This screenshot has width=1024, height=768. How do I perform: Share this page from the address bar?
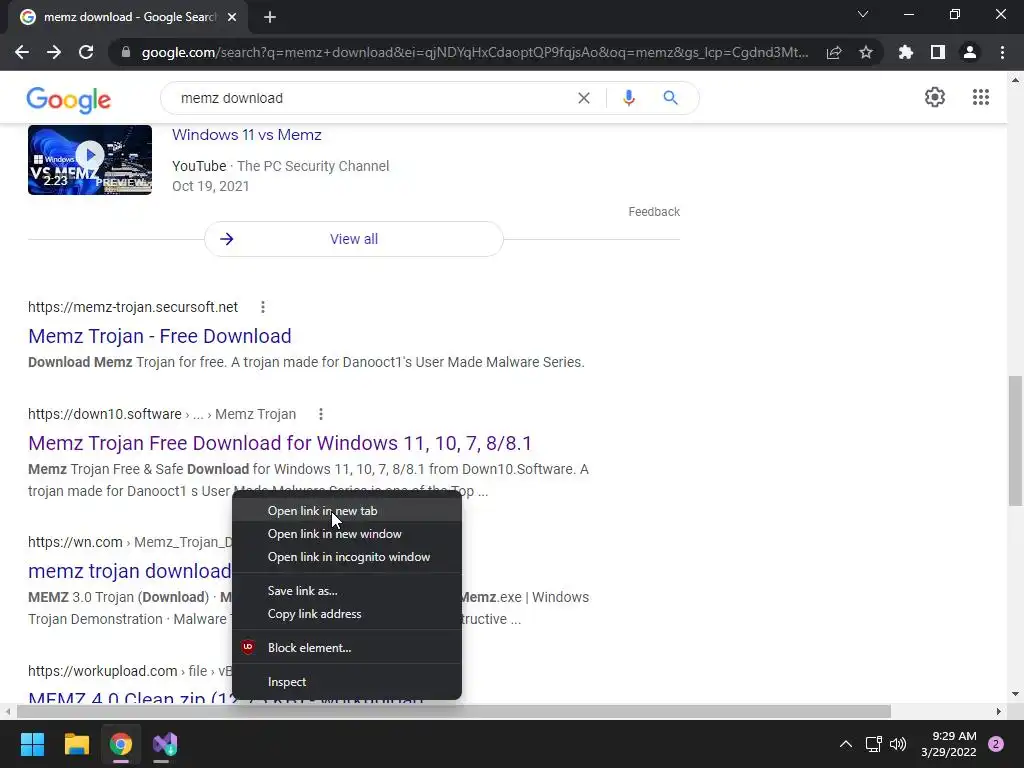click(834, 52)
